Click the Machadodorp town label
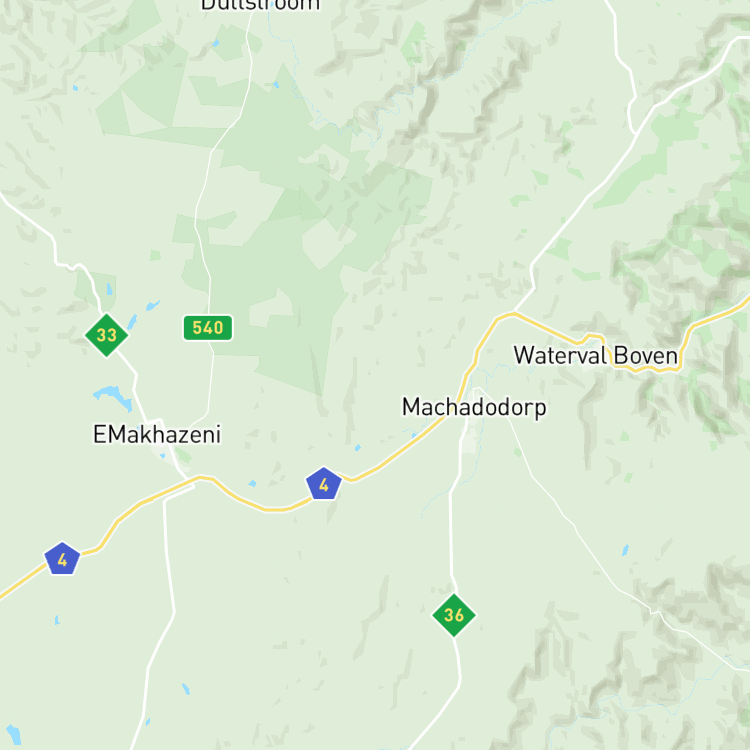 click(474, 408)
